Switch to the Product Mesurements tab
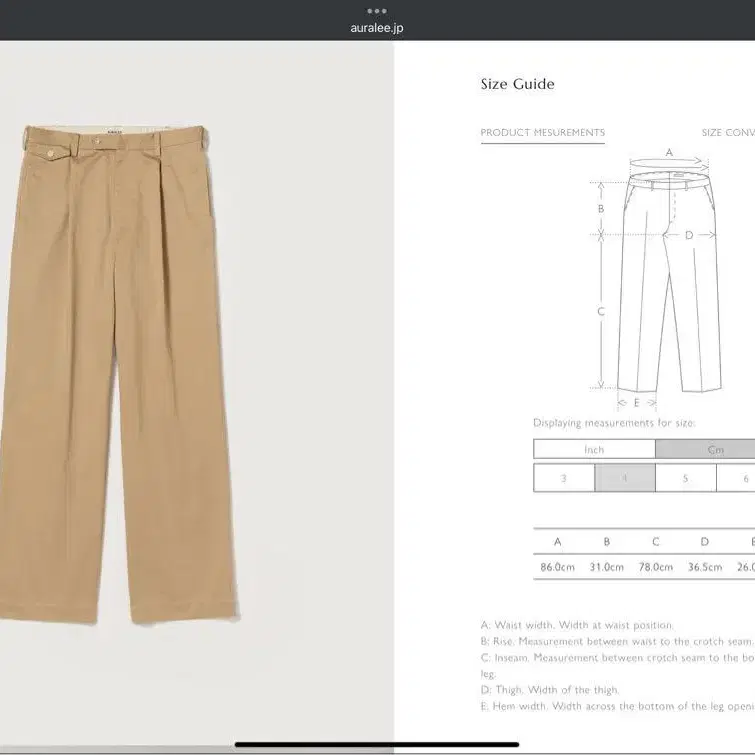The height and width of the screenshot is (755, 755). (542, 133)
